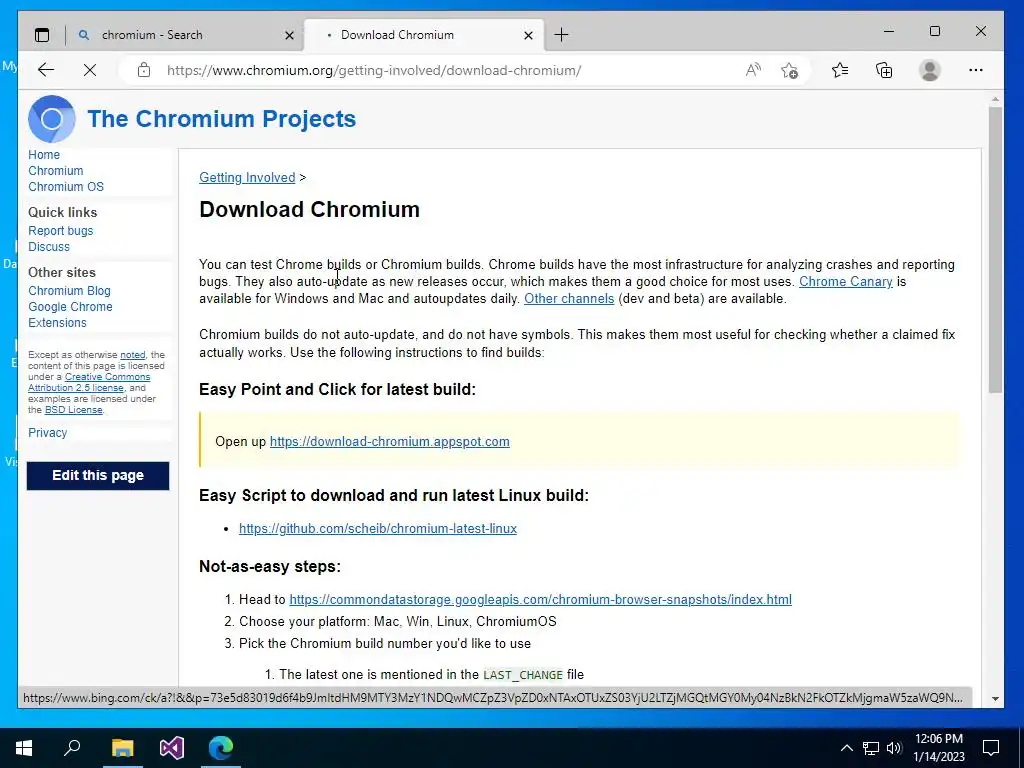Screen dimensions: 1024x768
Task: Close the Download Chromium tab
Action: [528, 35]
